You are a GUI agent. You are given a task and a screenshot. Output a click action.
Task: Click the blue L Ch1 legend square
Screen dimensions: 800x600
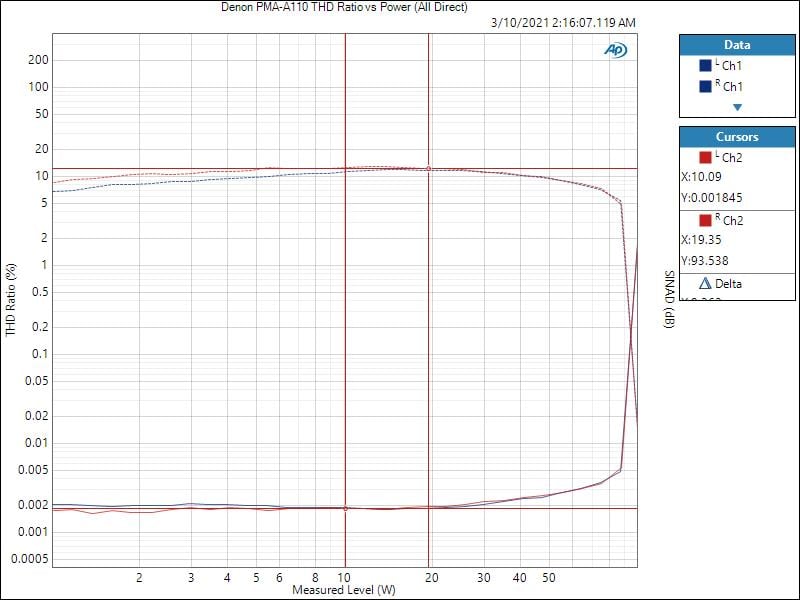tap(706, 66)
